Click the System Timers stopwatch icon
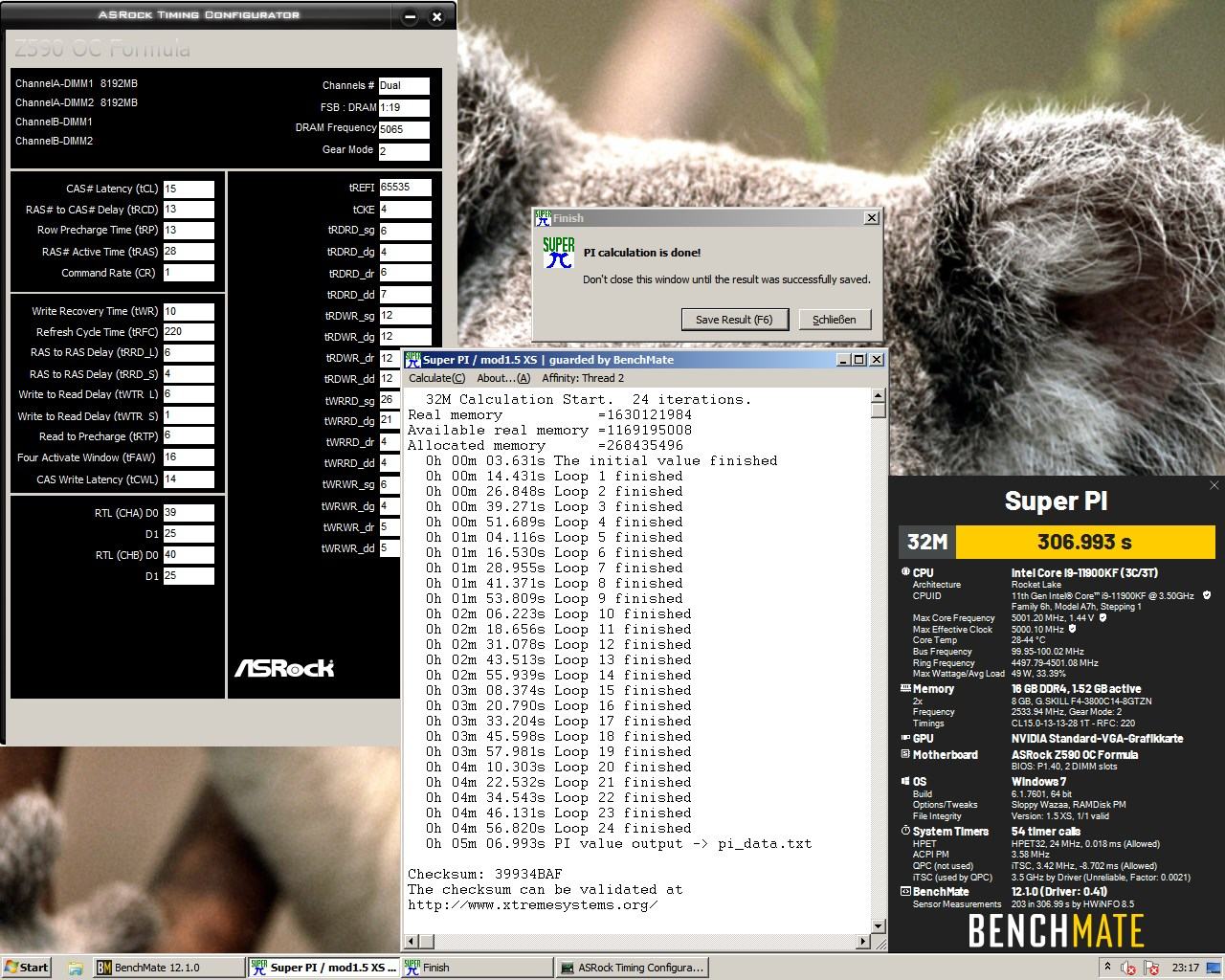 coord(905,831)
